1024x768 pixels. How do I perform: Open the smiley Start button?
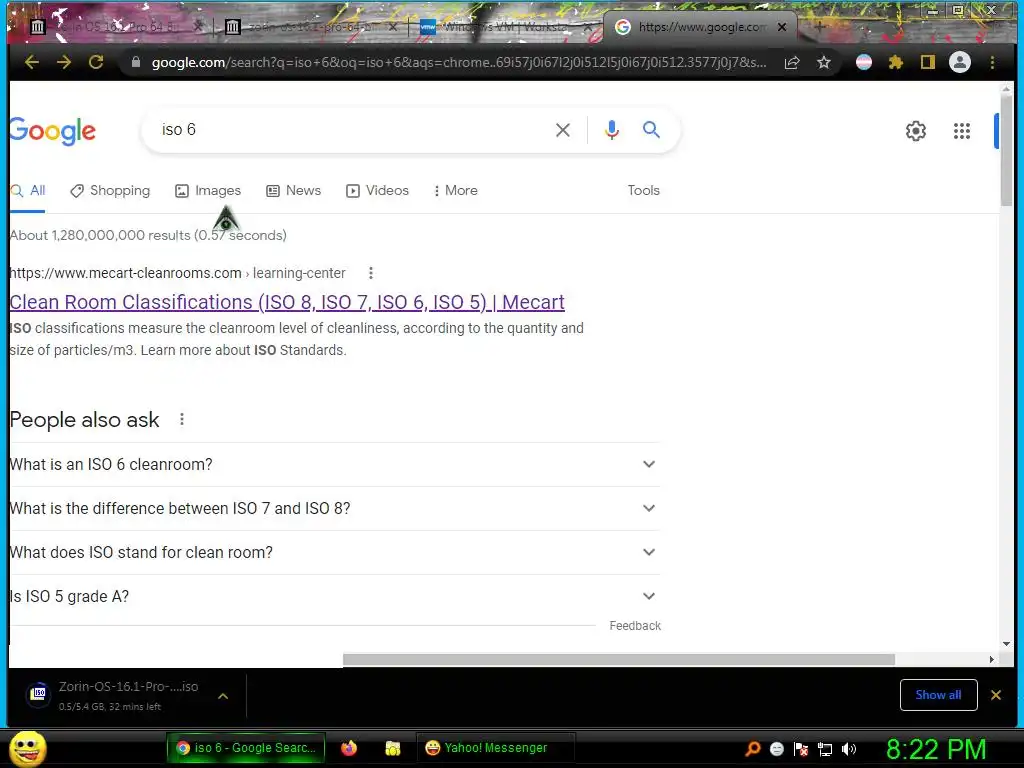point(27,748)
